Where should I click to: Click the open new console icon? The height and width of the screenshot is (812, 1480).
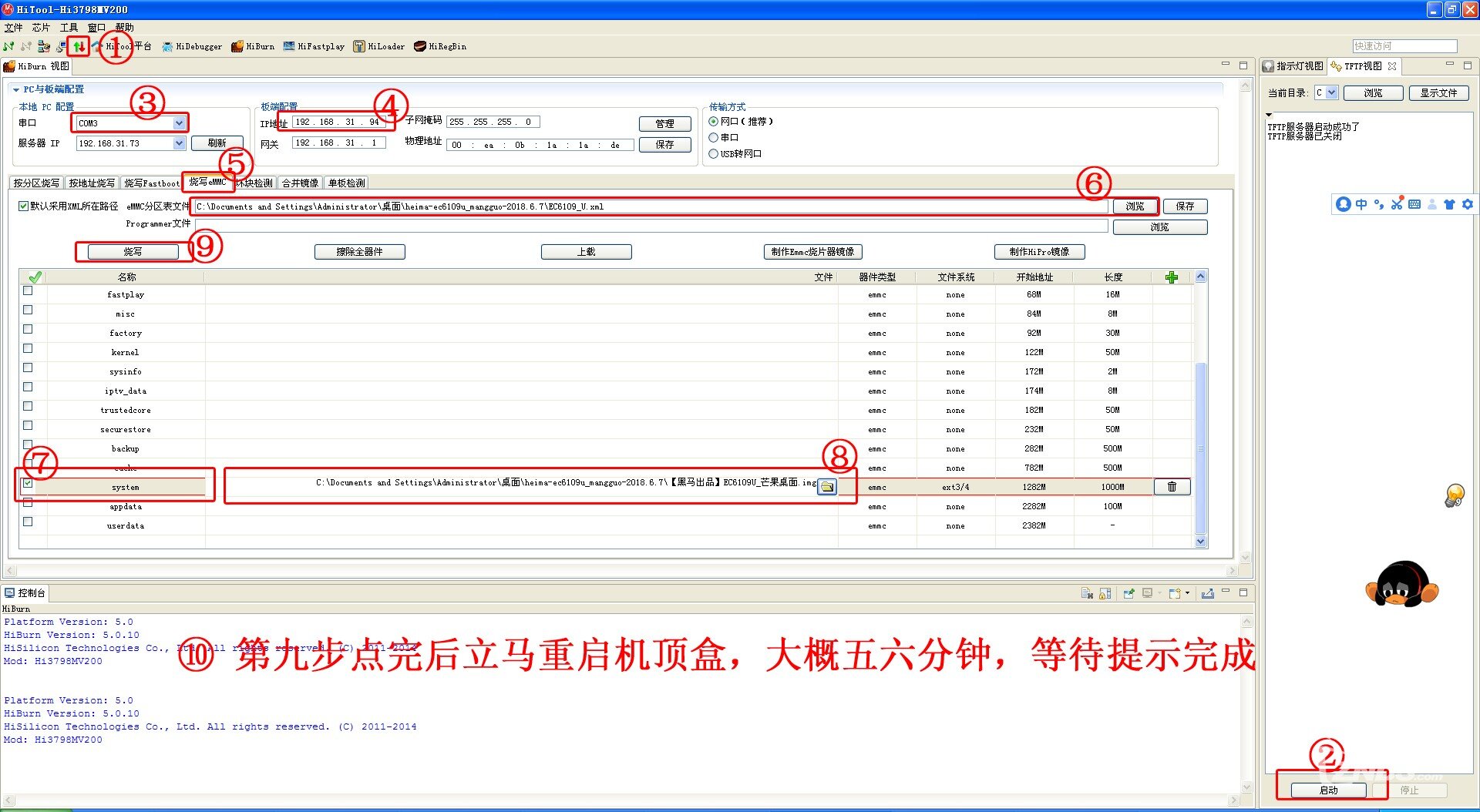point(1174,593)
